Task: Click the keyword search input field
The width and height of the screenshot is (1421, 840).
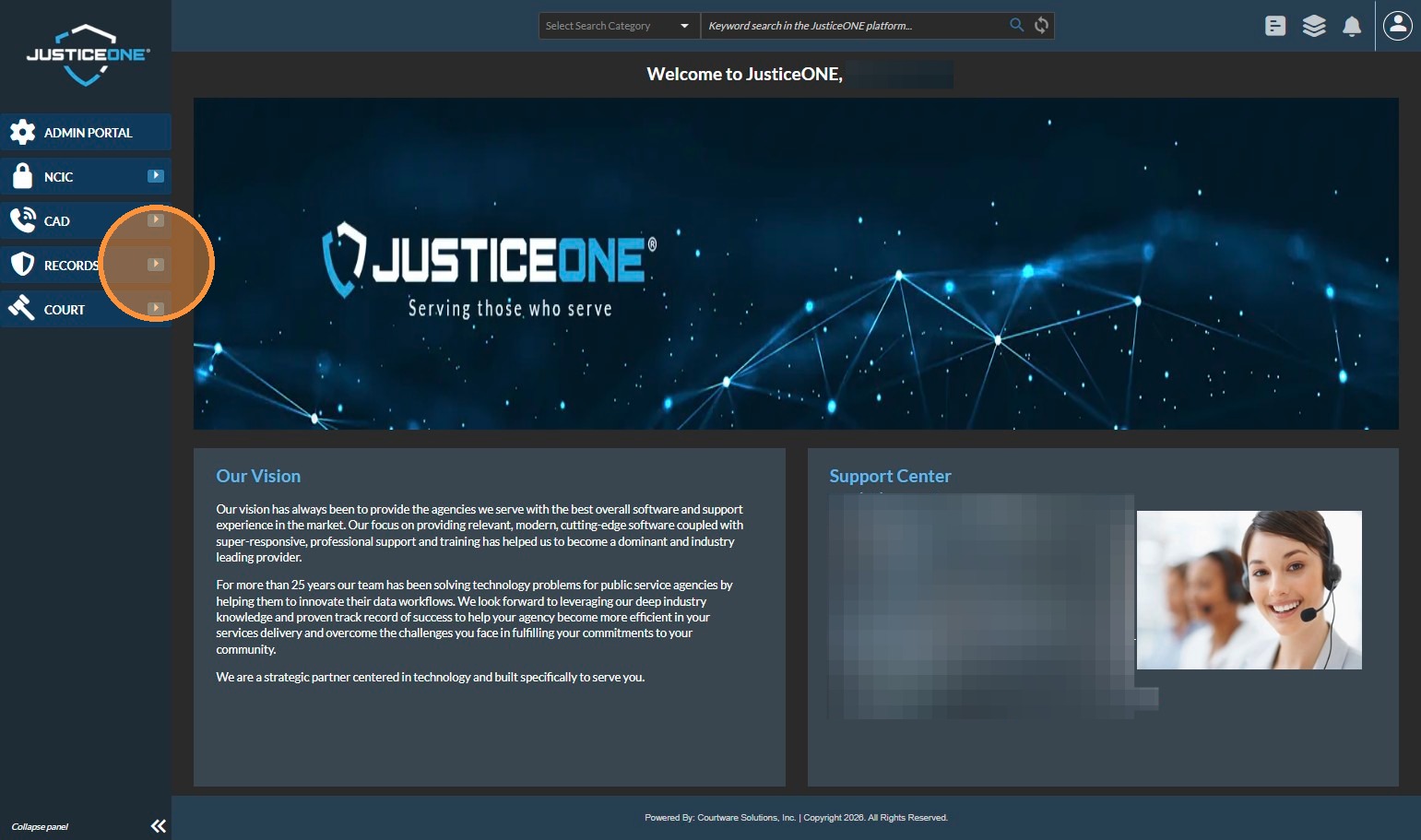Action: pos(854,26)
